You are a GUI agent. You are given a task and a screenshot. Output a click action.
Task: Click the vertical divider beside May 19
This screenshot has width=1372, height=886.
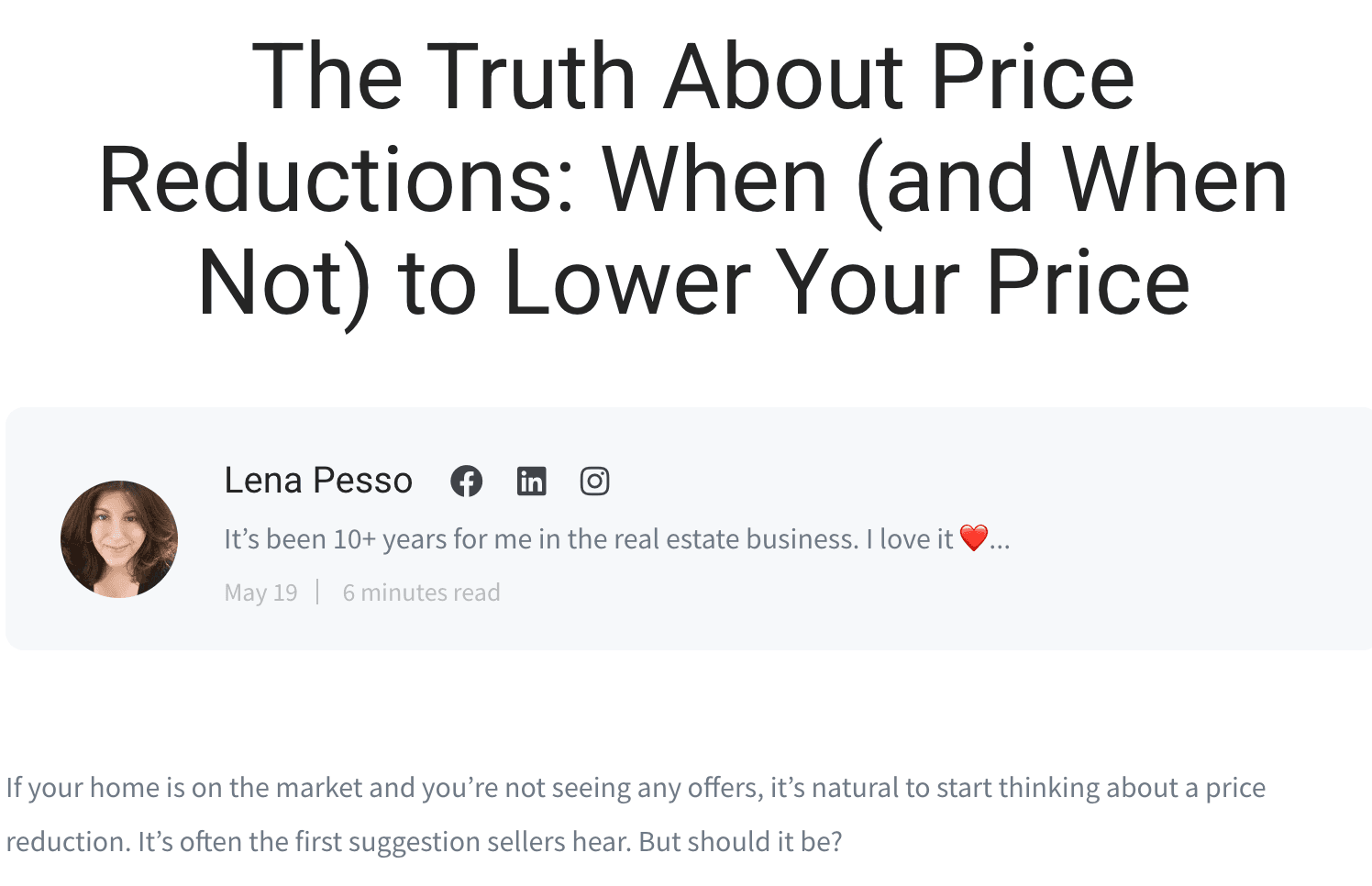coord(317,592)
